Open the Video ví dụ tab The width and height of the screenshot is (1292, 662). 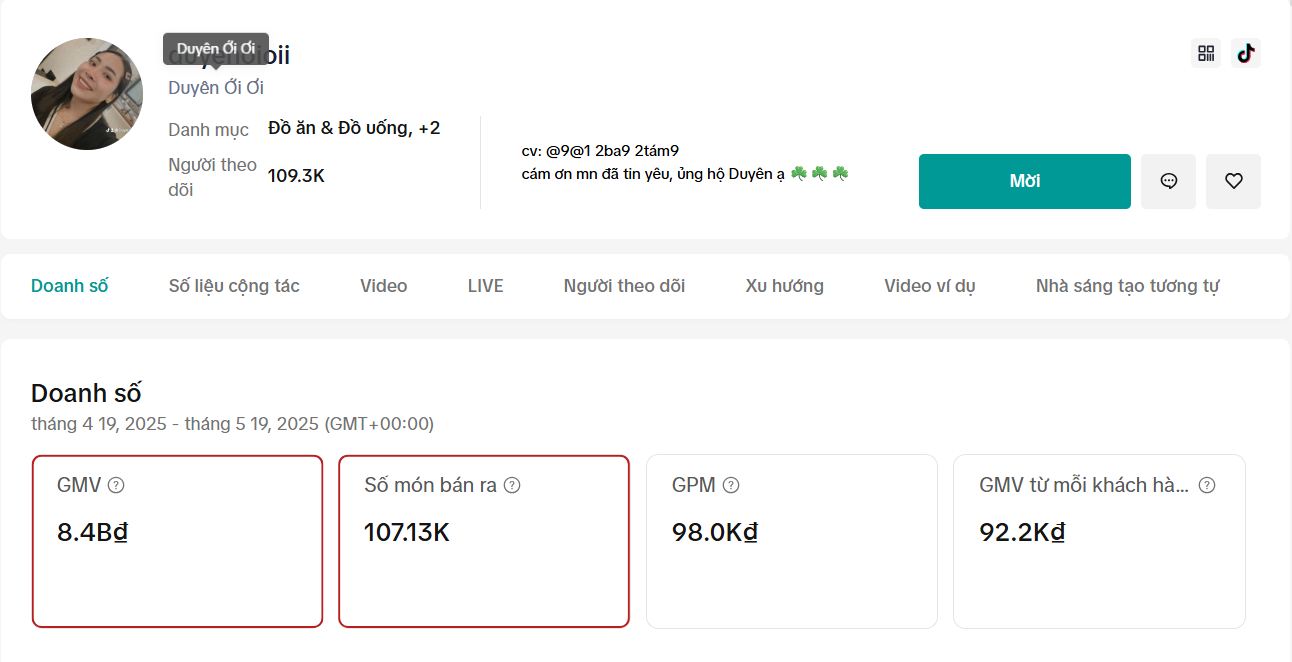coord(929,286)
